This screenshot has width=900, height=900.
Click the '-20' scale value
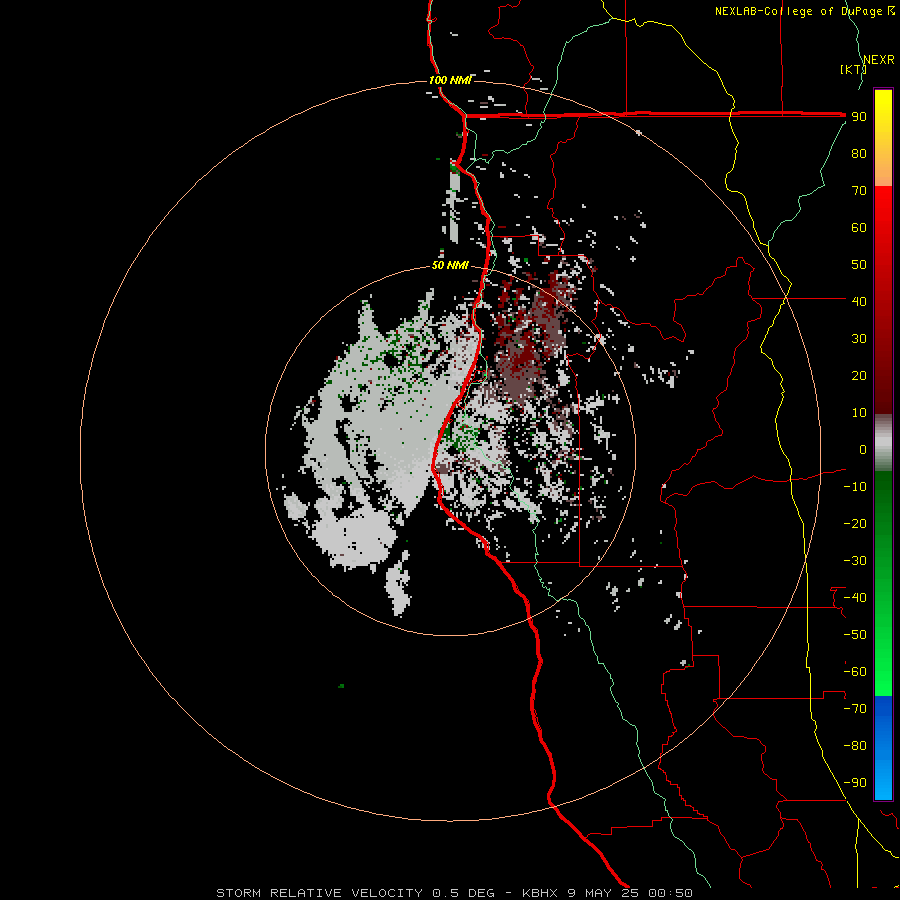(855, 523)
